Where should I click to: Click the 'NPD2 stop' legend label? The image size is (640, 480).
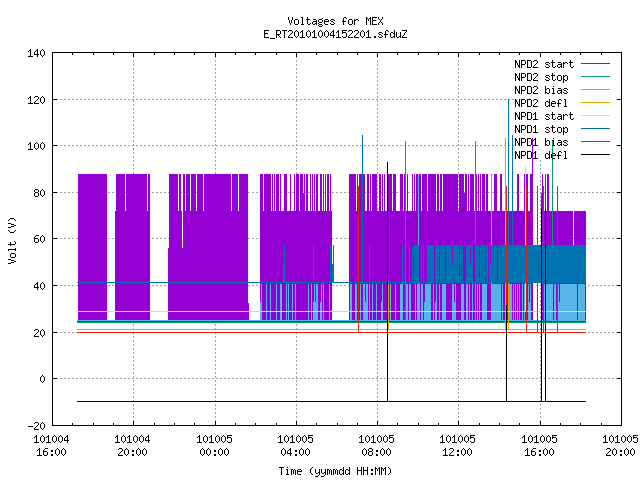click(541, 77)
